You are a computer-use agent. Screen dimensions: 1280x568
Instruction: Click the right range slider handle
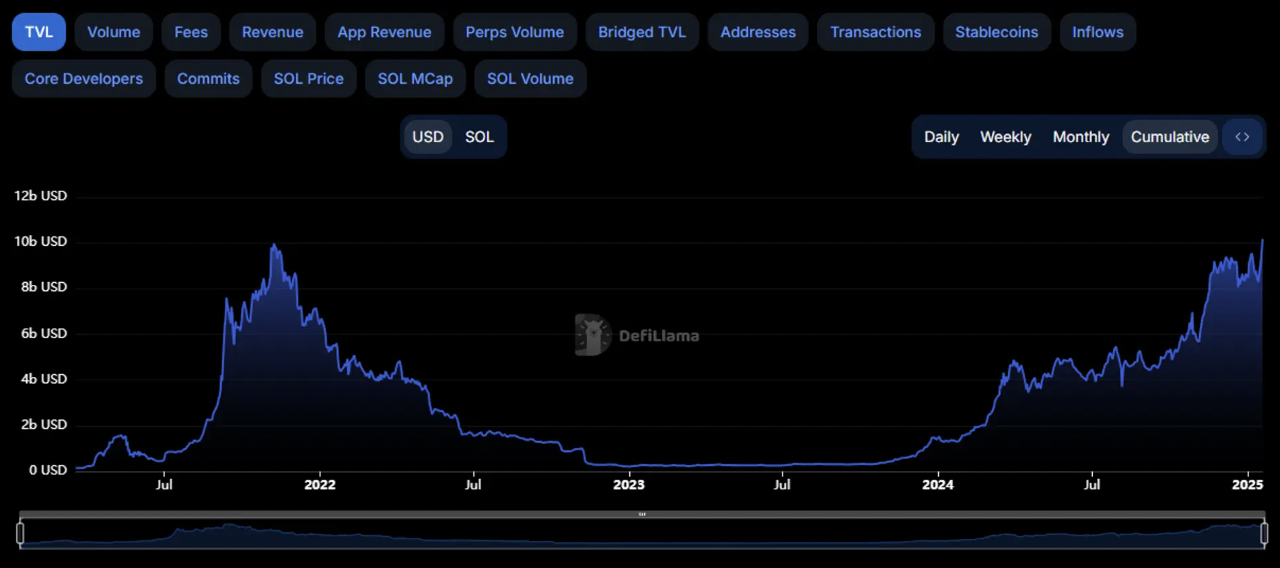pos(1263,534)
